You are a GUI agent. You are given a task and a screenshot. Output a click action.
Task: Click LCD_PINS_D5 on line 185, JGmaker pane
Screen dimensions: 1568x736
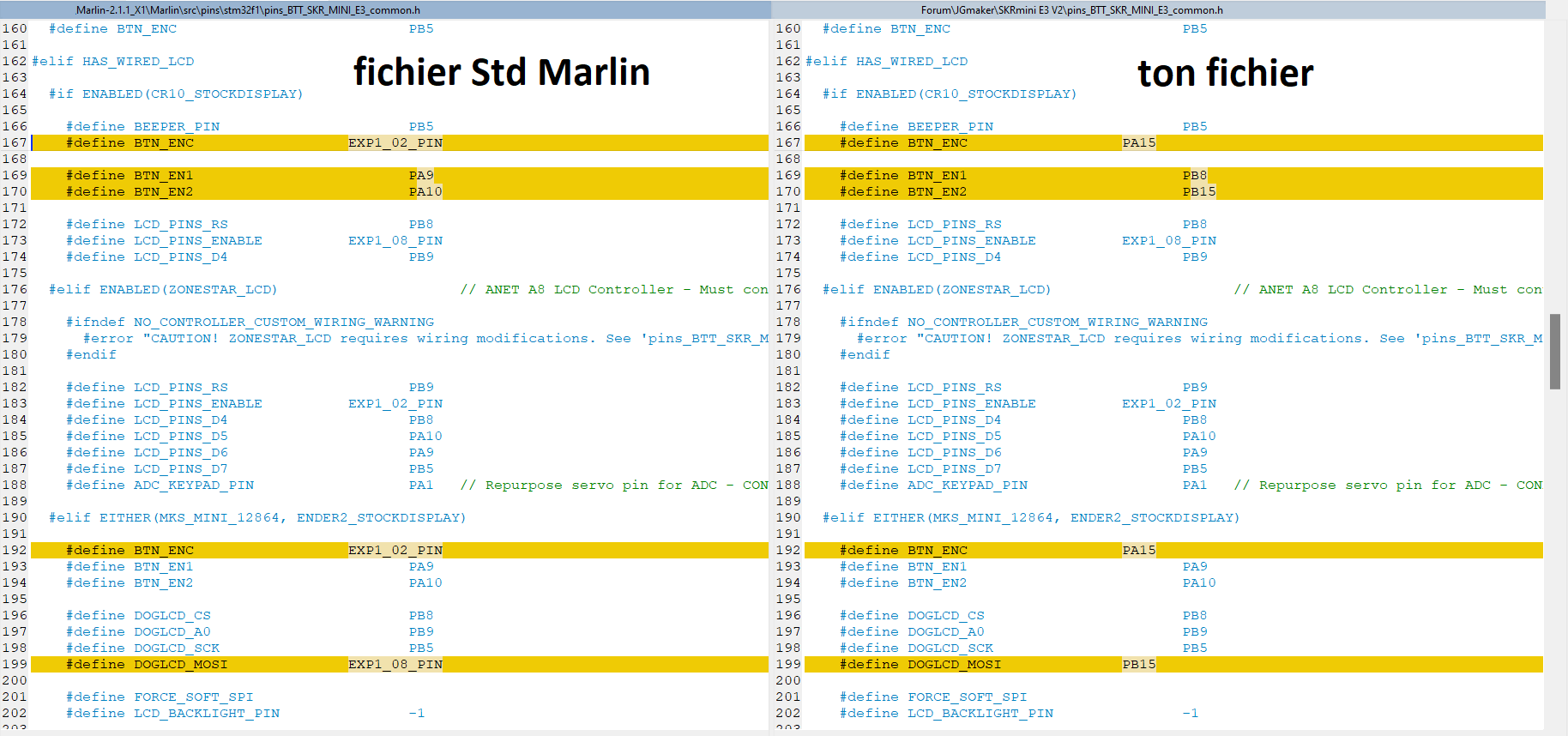(x=955, y=437)
